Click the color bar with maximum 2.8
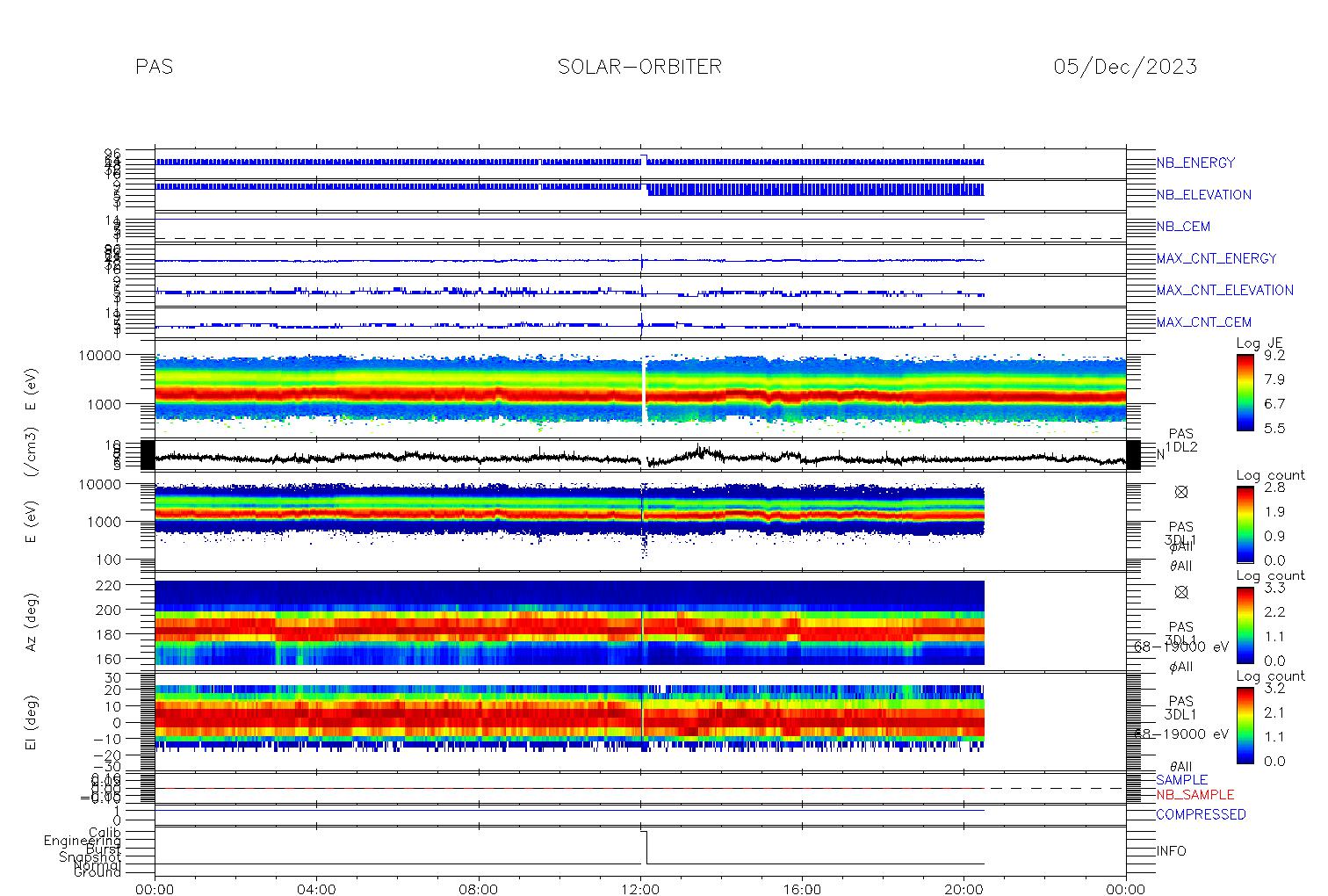Image resolution: width=1328 pixels, height=896 pixels. [x=1245, y=524]
